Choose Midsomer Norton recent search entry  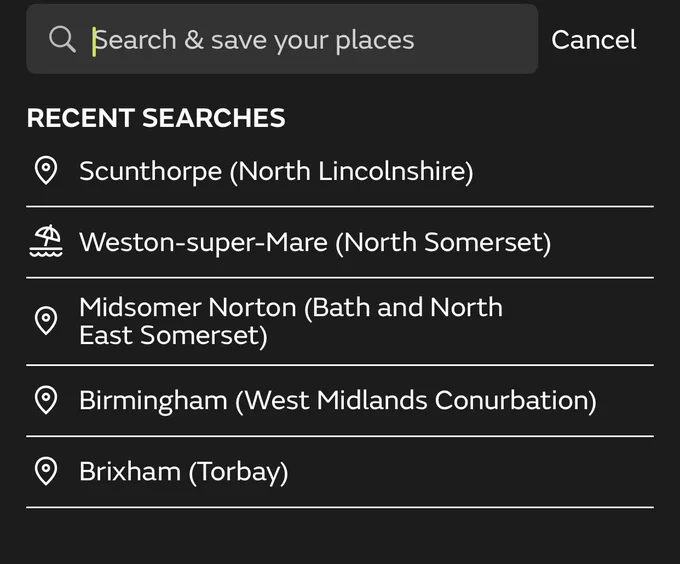coord(340,322)
